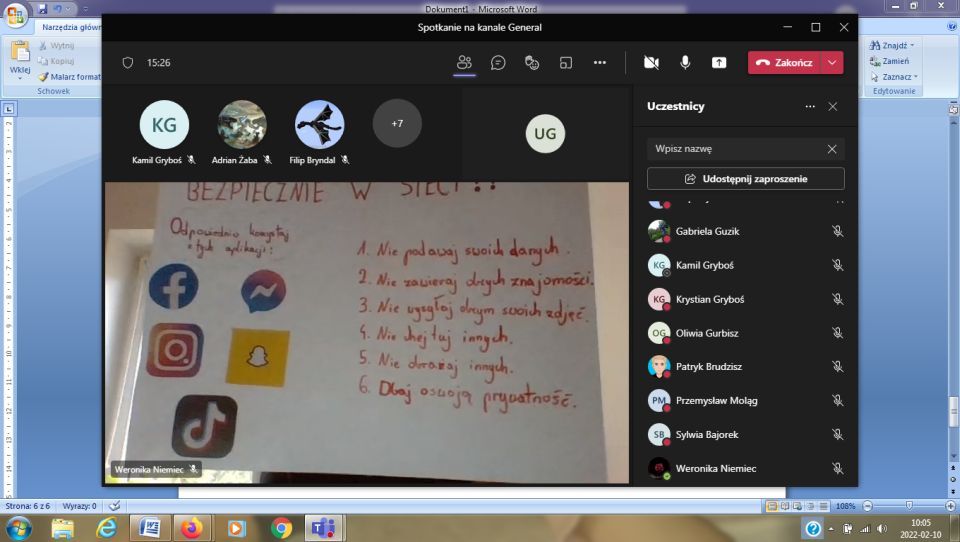Open participants panel more options ellipsis

pyautogui.click(x=810, y=106)
